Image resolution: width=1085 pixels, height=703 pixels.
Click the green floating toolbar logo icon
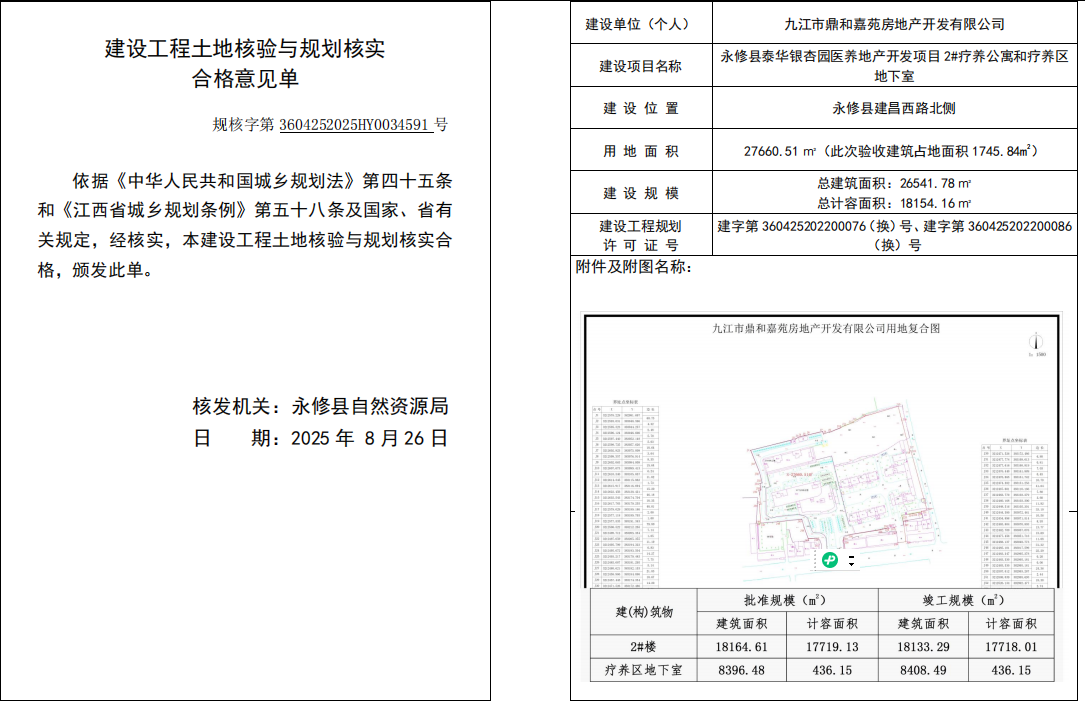click(x=830, y=560)
